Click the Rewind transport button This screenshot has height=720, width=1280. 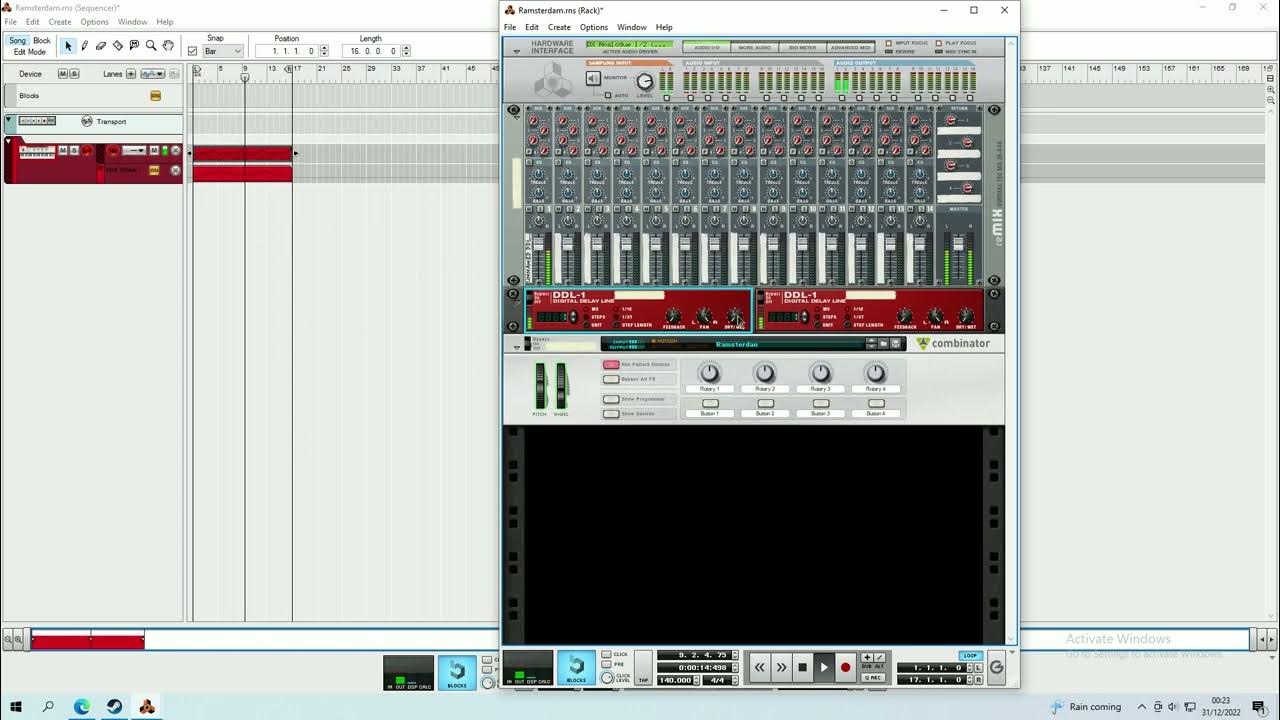click(x=760, y=667)
